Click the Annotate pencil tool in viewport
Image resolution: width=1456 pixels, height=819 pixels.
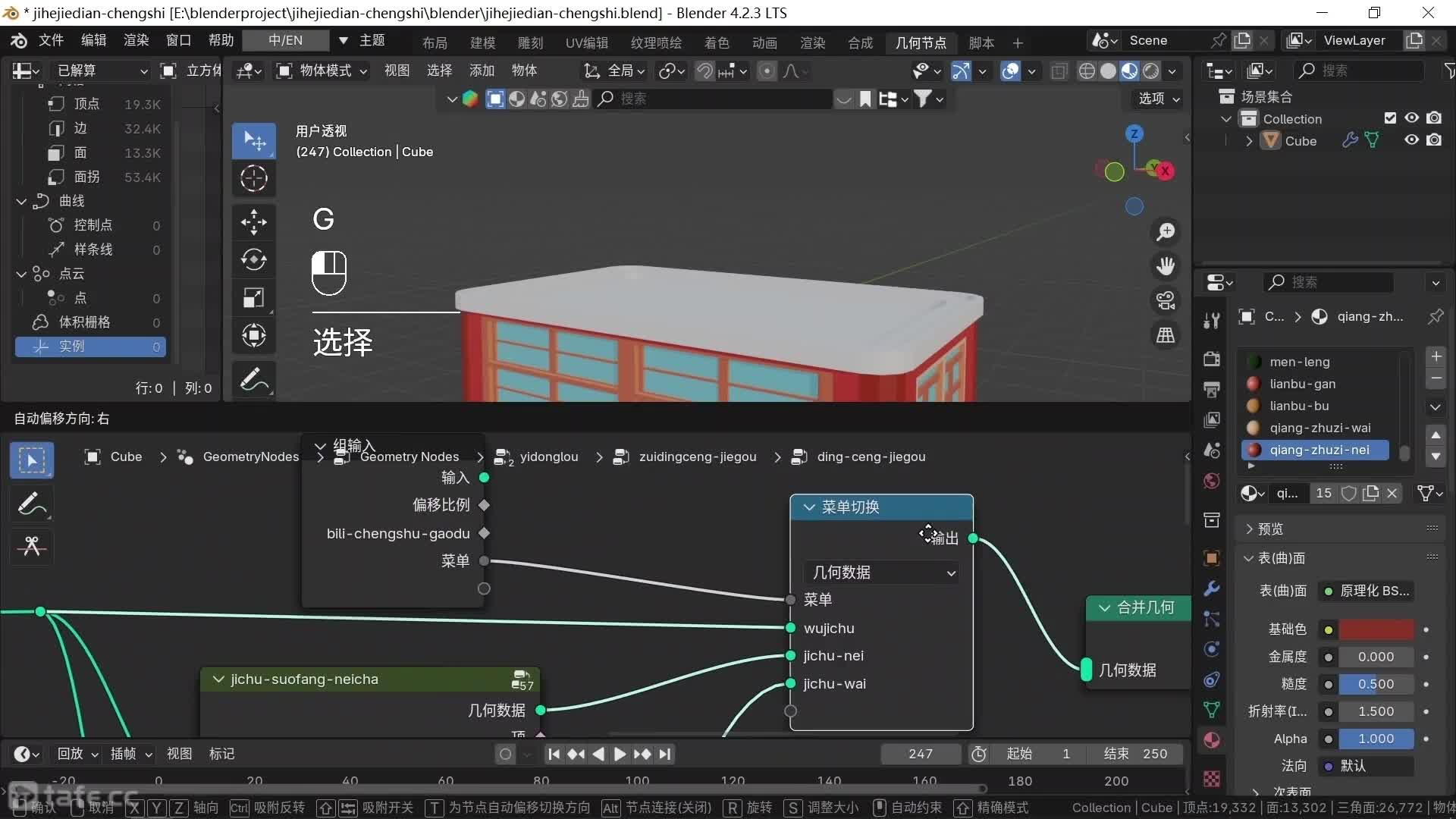tap(253, 378)
